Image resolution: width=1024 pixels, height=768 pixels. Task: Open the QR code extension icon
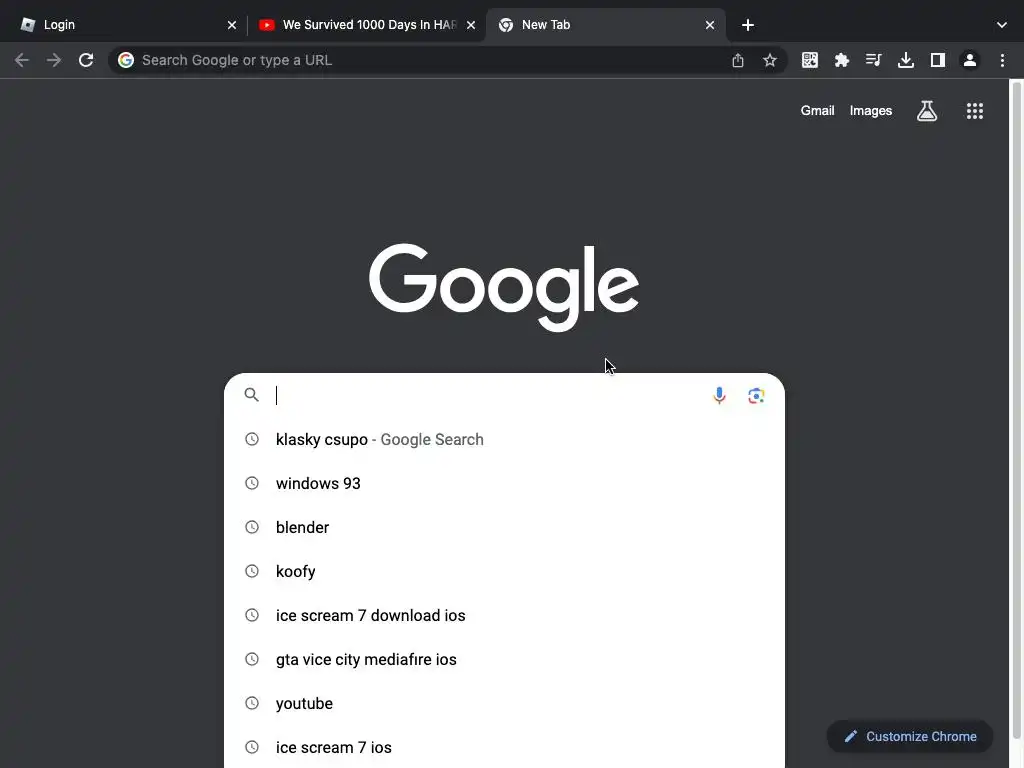click(810, 60)
